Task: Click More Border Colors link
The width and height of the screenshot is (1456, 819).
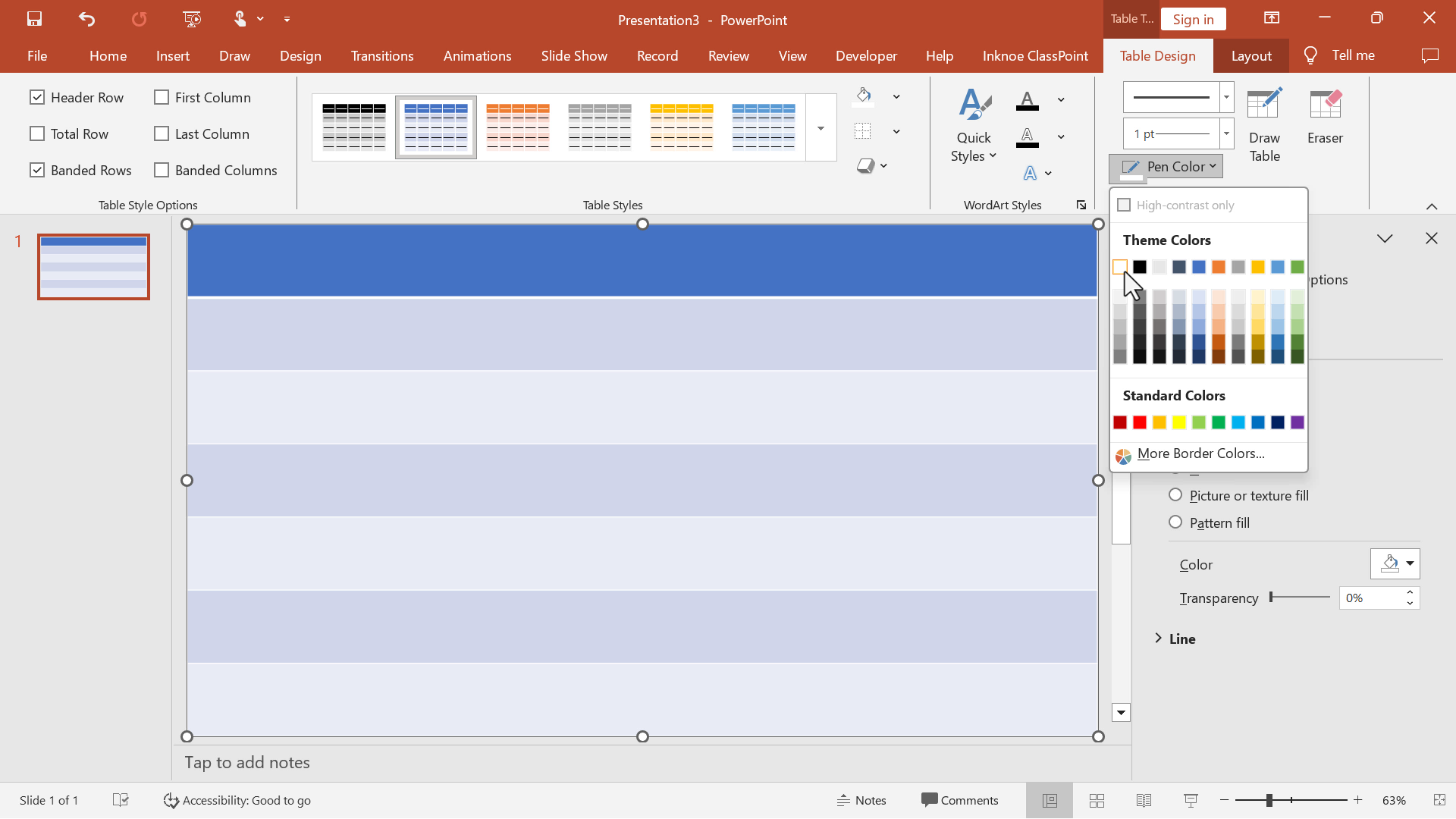Action: coord(1200,453)
